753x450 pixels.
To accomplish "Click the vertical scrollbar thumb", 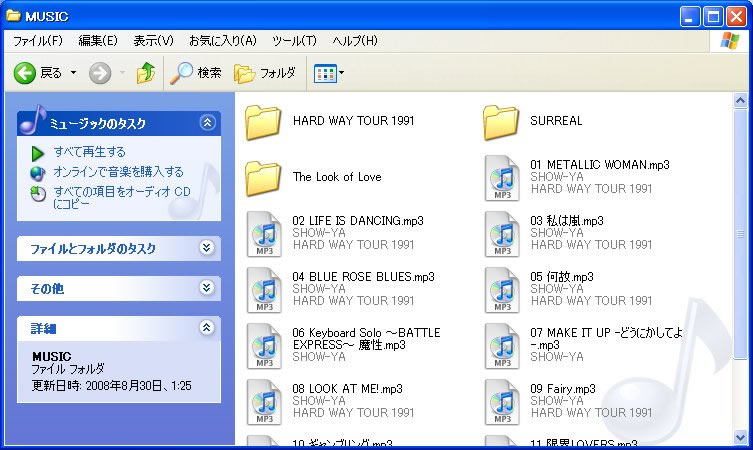I will 741,233.
